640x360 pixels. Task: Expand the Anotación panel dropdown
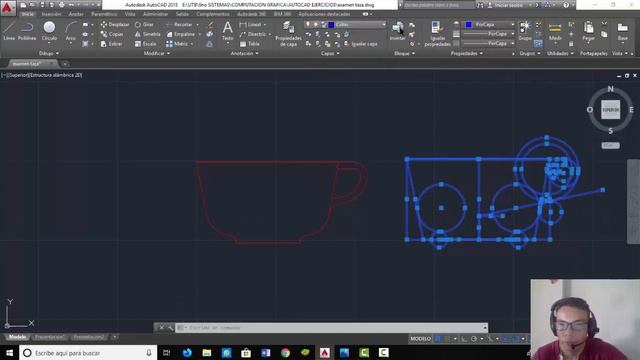244,53
